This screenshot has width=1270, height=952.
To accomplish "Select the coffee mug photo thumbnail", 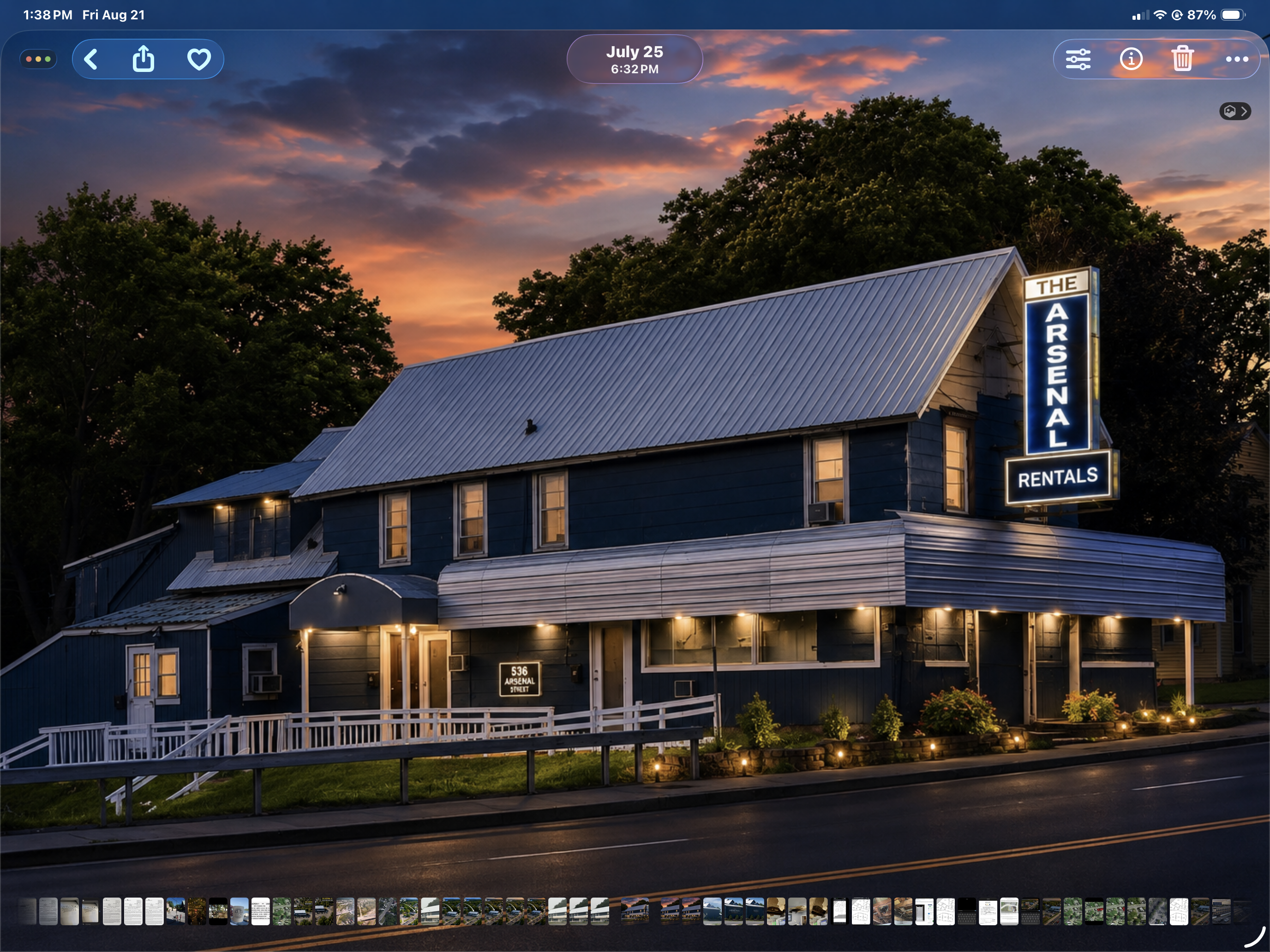I will (240, 911).
